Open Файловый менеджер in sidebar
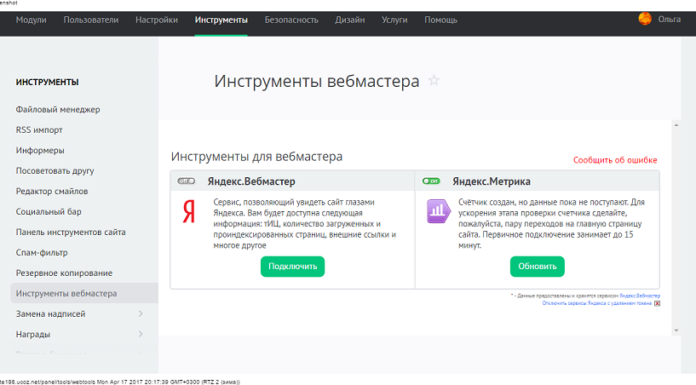 (58, 109)
